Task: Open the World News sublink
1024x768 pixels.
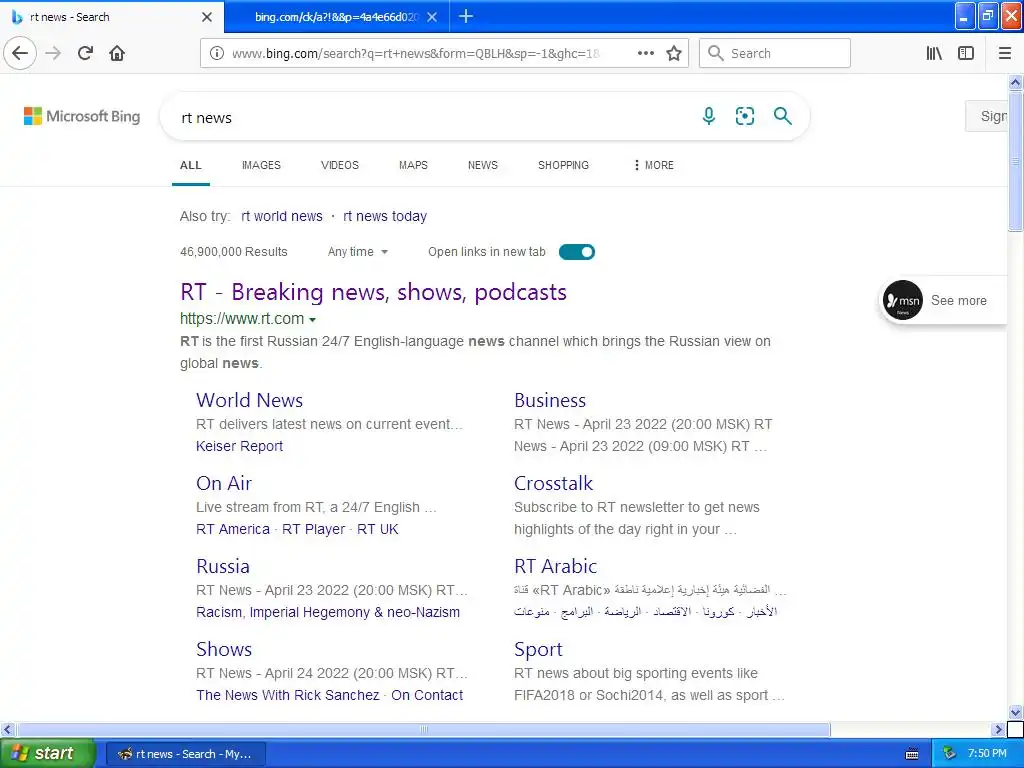Action: tap(249, 400)
